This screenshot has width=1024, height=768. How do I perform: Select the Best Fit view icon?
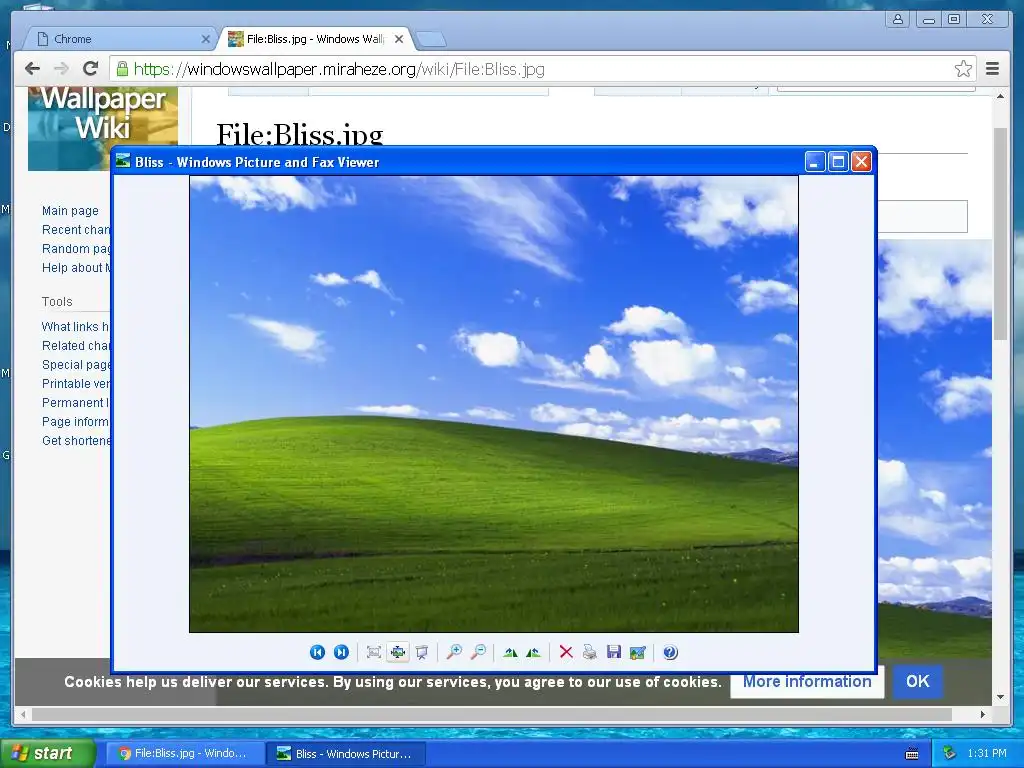coord(374,652)
